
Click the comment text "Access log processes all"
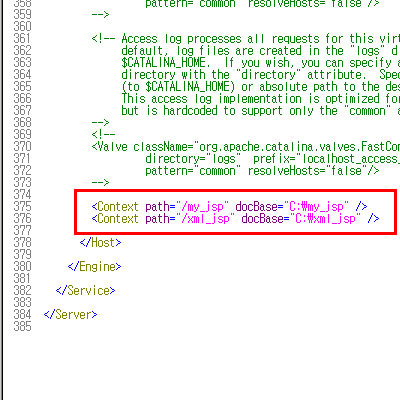[x=193, y=39]
